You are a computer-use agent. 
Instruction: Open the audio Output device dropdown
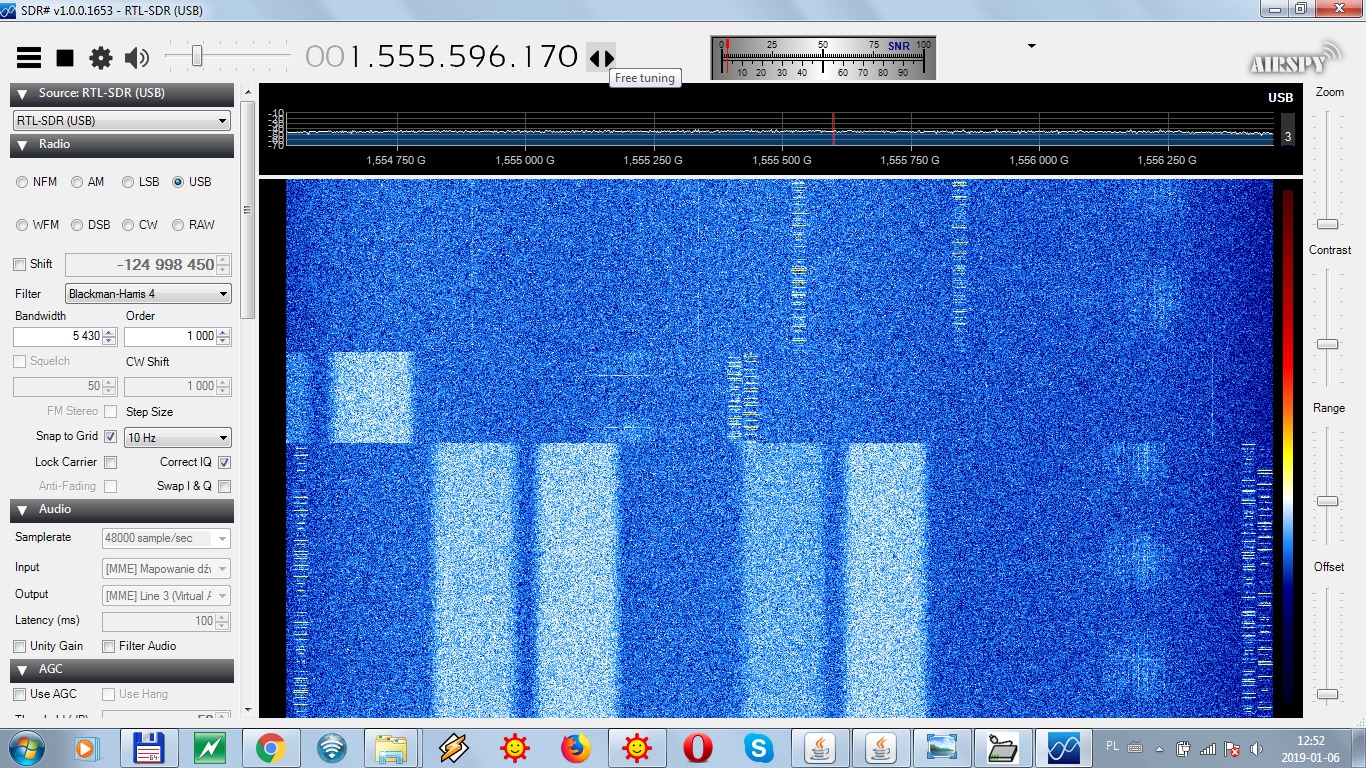167,596
